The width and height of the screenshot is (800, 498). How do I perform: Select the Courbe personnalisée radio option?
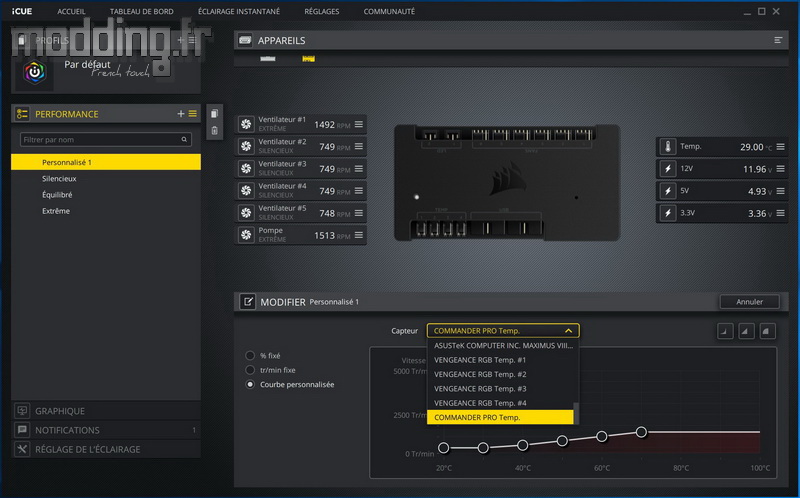[250, 384]
